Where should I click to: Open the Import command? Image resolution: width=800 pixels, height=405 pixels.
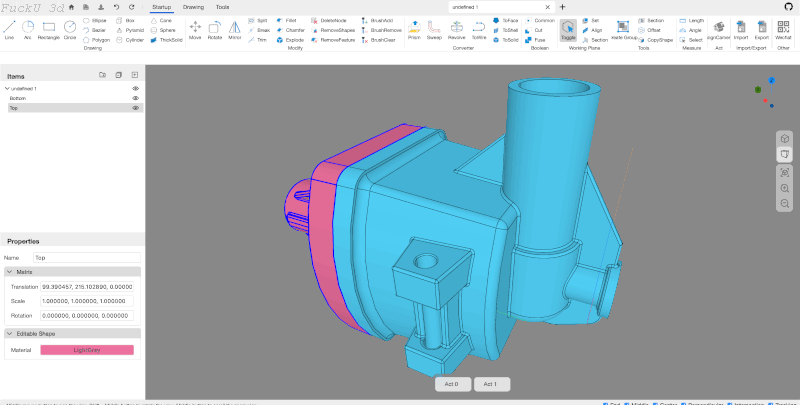[x=741, y=30]
